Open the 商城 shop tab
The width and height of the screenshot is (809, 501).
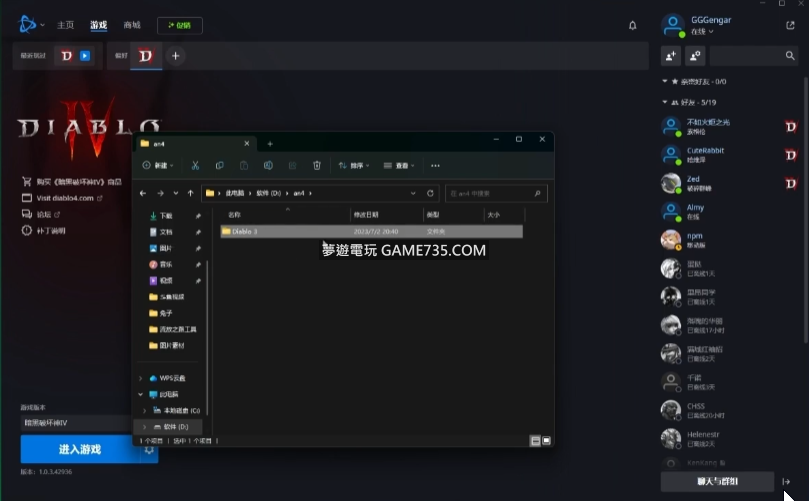132,25
